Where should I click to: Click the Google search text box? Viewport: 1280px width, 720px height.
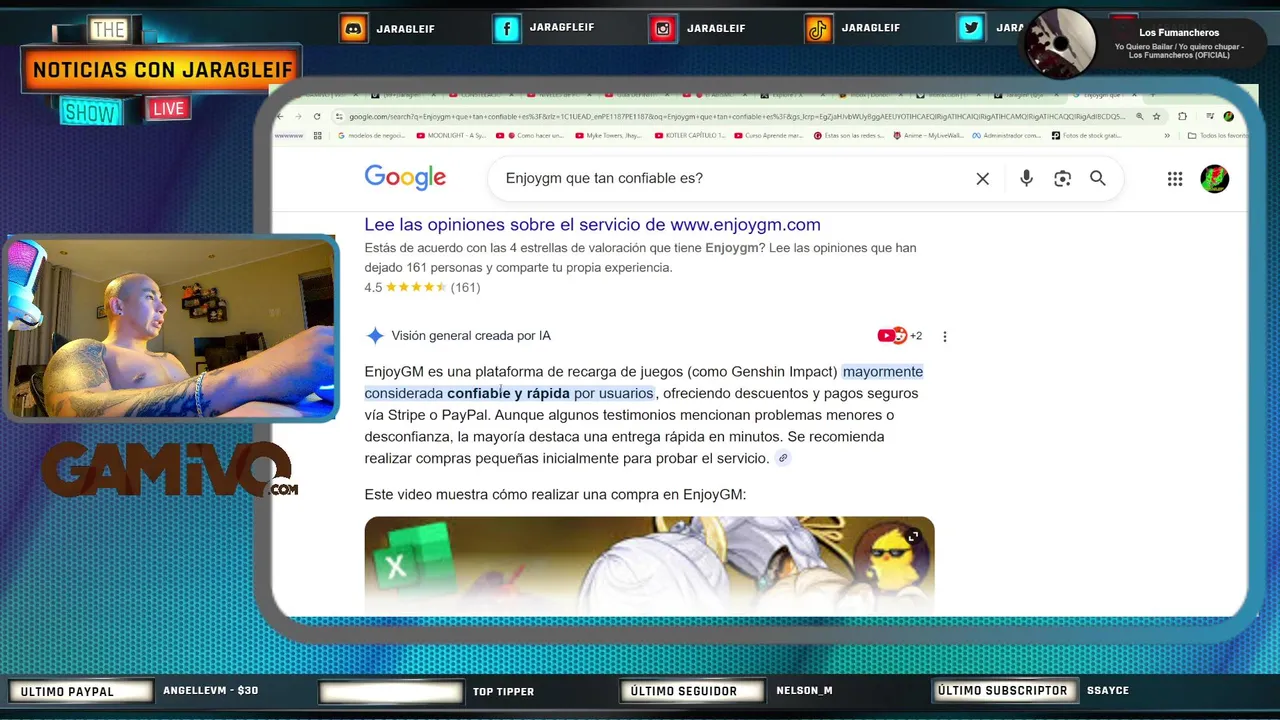coord(735,178)
